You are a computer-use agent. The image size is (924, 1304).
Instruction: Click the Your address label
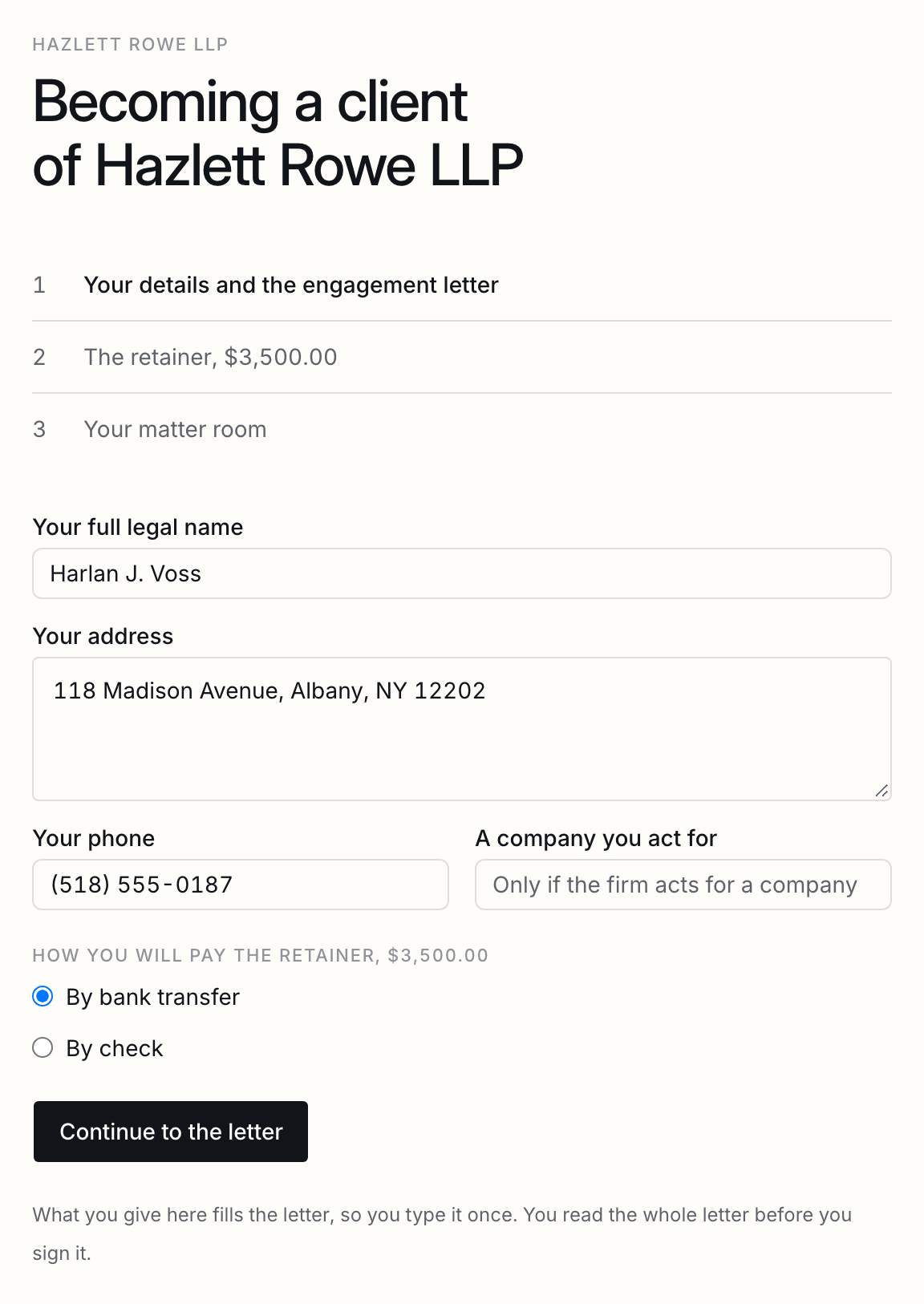click(x=103, y=636)
